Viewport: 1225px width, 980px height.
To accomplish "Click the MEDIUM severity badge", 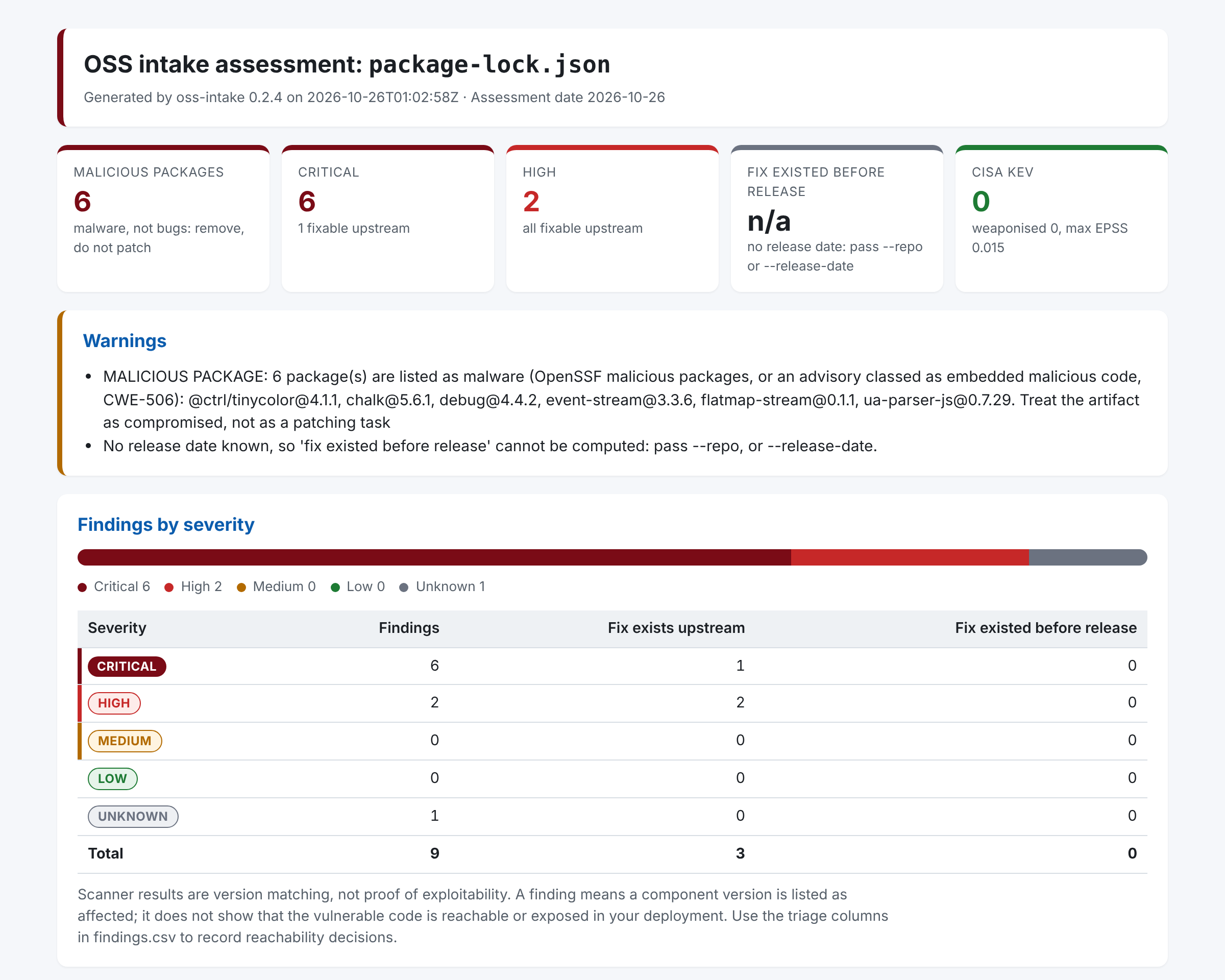I will (x=125, y=741).
